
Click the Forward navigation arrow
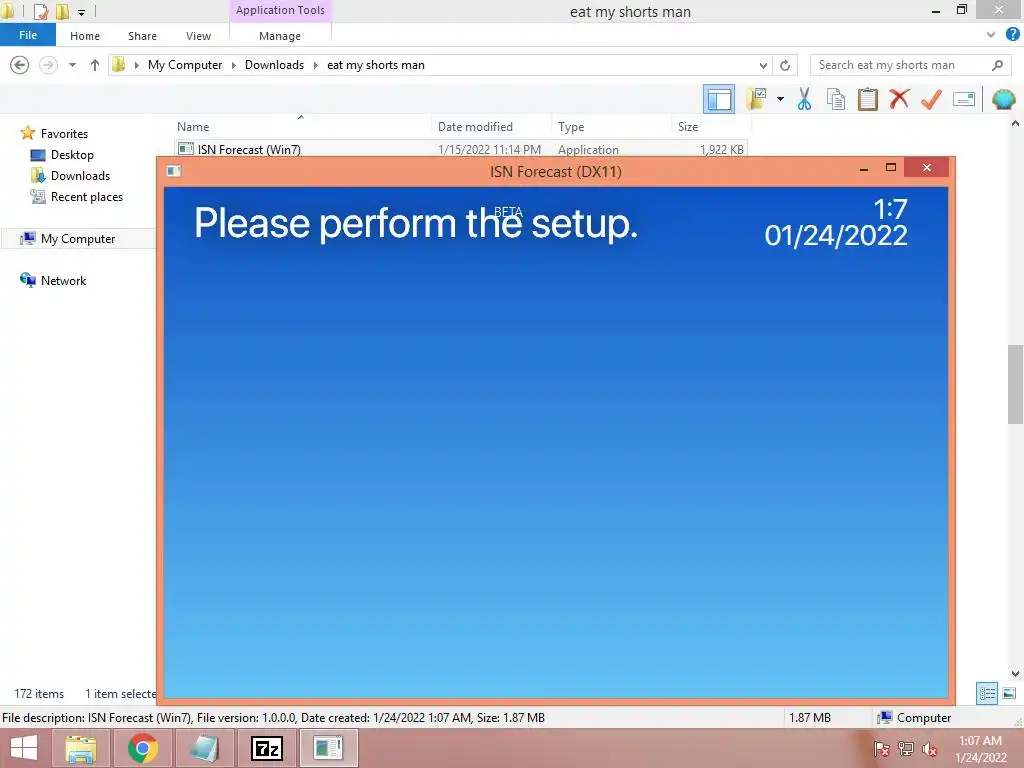pos(48,65)
